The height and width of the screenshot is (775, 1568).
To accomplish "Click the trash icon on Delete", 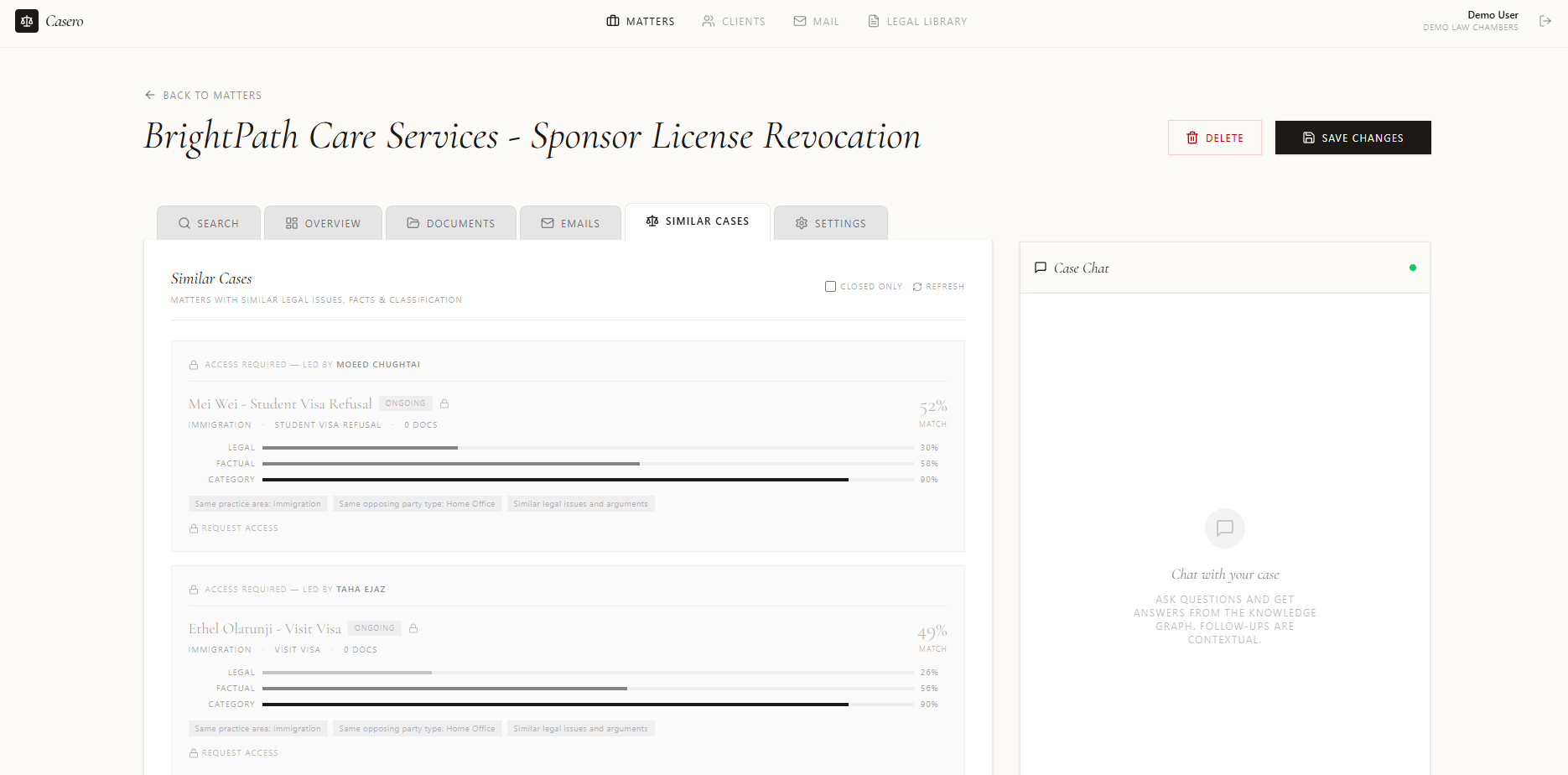I will pos(1192,138).
